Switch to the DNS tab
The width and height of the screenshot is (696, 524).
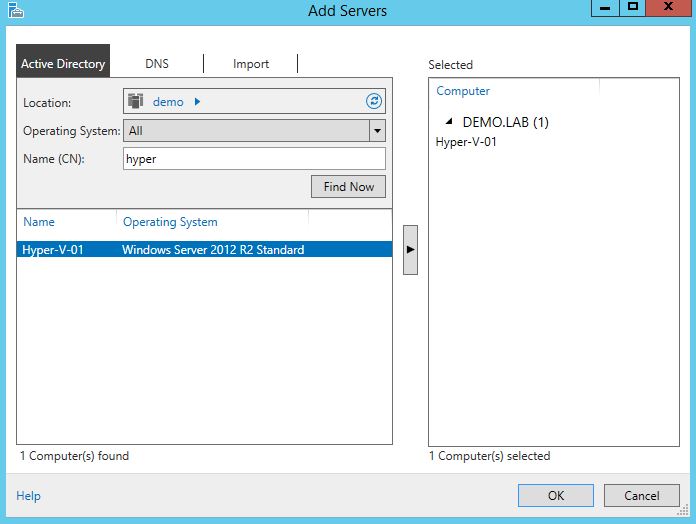click(157, 64)
